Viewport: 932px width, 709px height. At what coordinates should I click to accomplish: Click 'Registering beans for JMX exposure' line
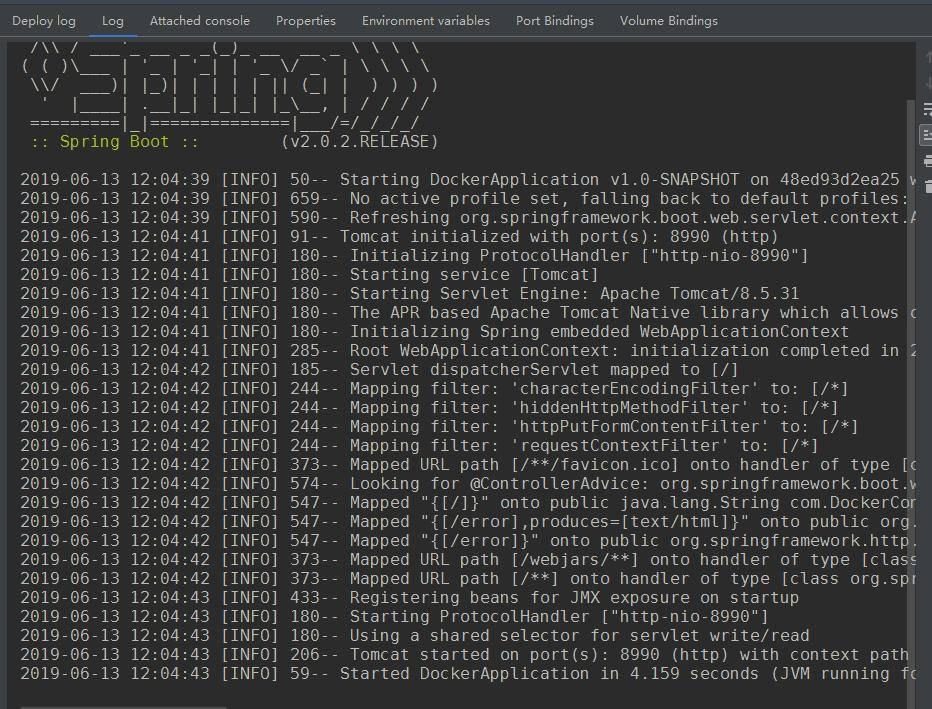(410, 598)
